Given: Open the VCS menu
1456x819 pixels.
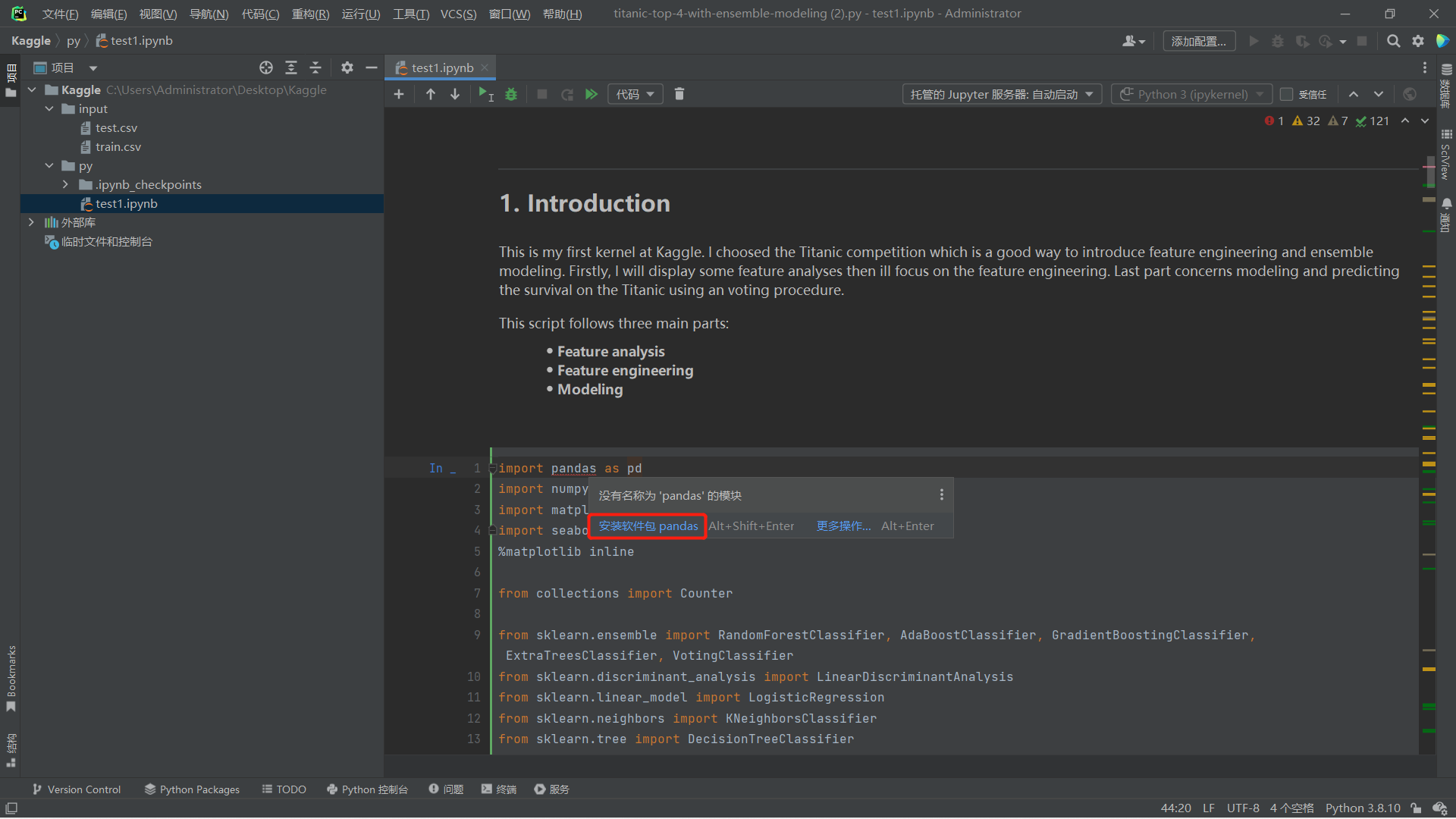Looking at the screenshot, I should click(x=458, y=14).
